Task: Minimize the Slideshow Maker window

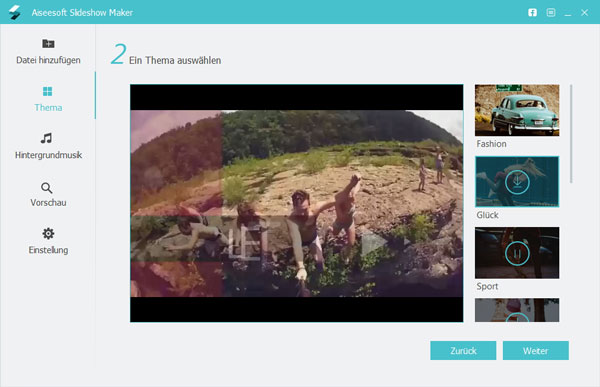Action: point(568,13)
